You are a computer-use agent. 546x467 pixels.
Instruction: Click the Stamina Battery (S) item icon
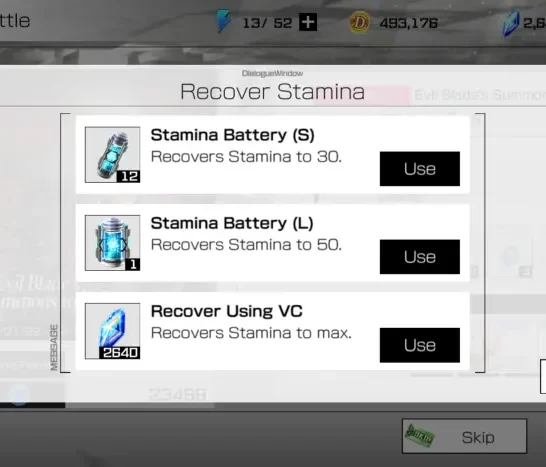tap(112, 155)
